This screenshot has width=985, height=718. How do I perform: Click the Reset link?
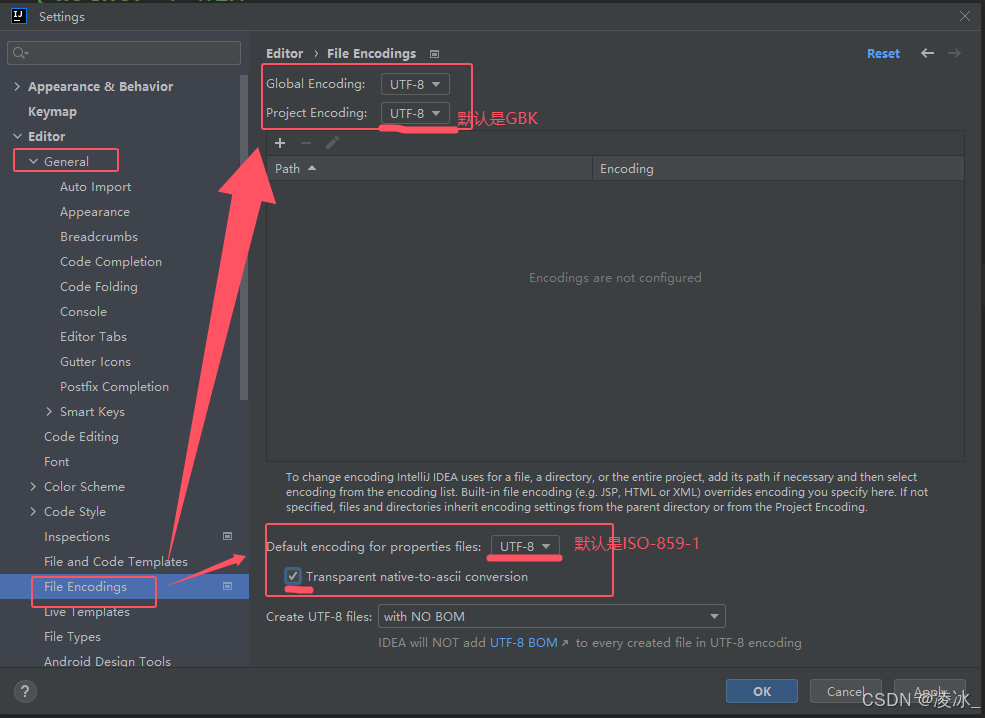point(883,53)
